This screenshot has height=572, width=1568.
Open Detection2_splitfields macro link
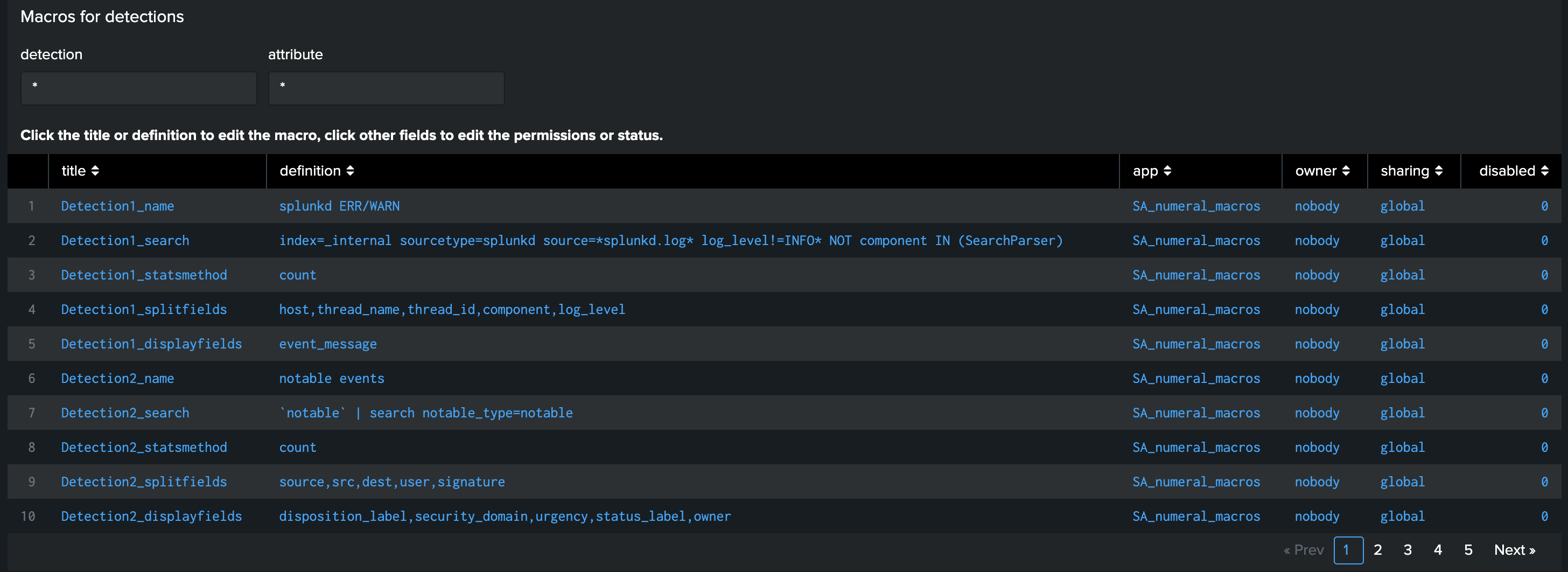click(x=144, y=482)
